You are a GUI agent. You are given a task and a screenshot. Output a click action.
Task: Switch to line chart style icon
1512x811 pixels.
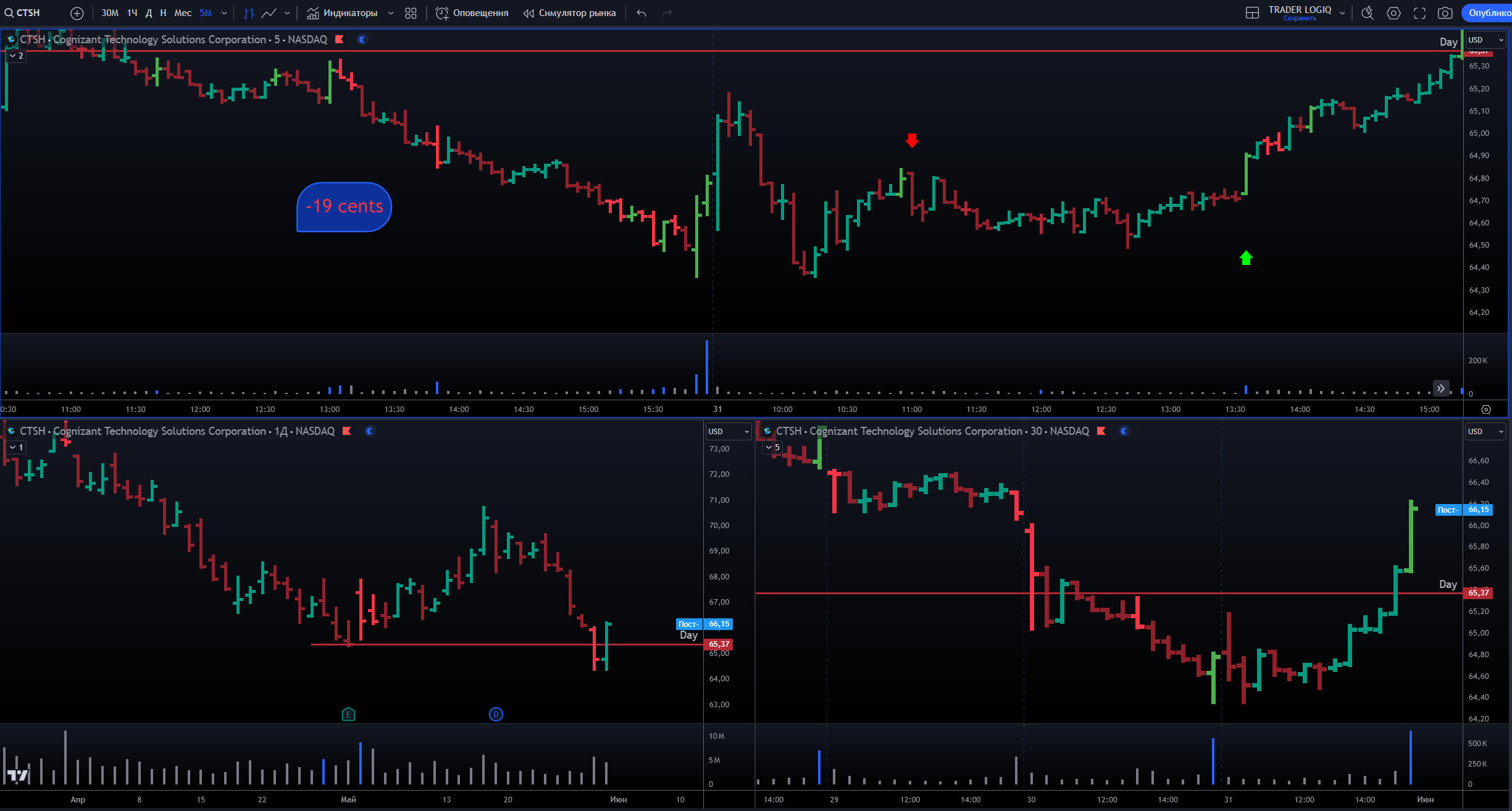coord(269,13)
